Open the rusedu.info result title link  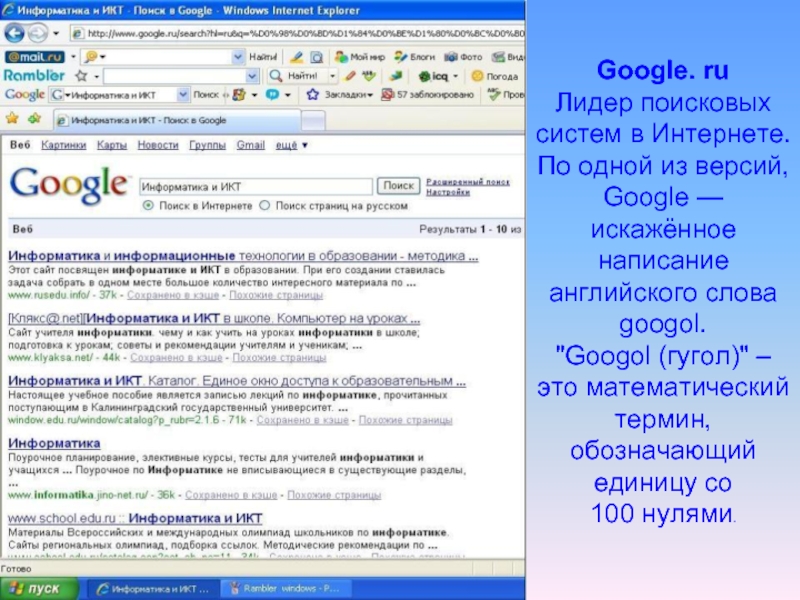pos(243,256)
